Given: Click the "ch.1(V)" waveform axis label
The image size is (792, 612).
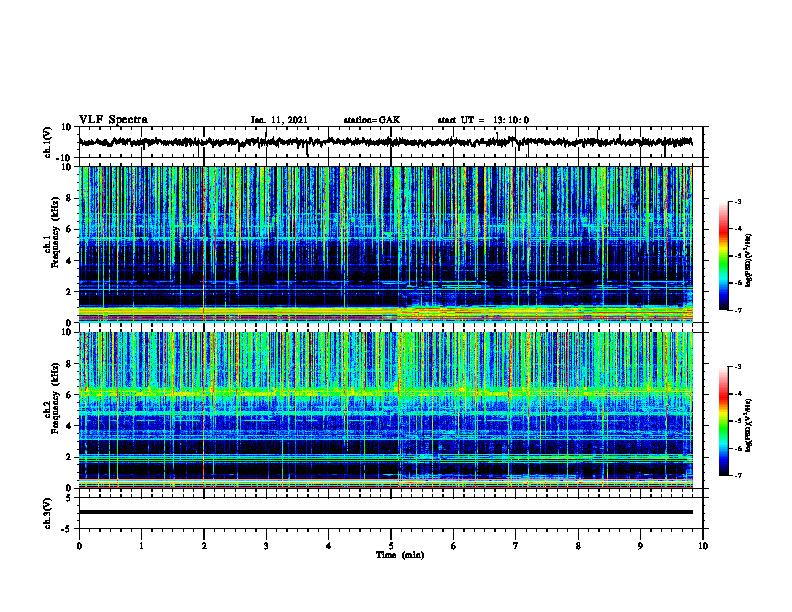Looking at the screenshot, I should coord(48,142).
